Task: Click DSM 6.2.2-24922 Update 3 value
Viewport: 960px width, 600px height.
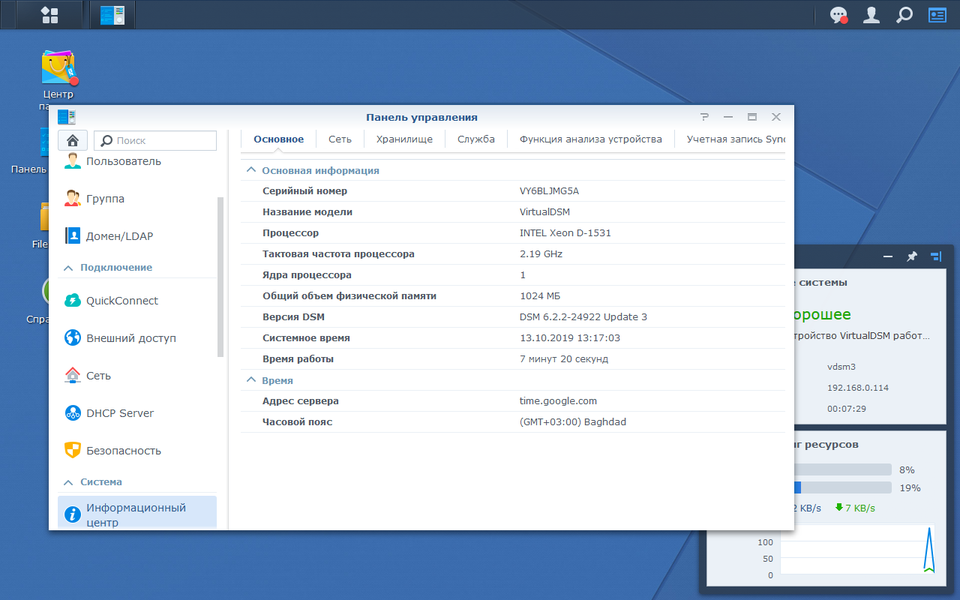Action: (583, 317)
